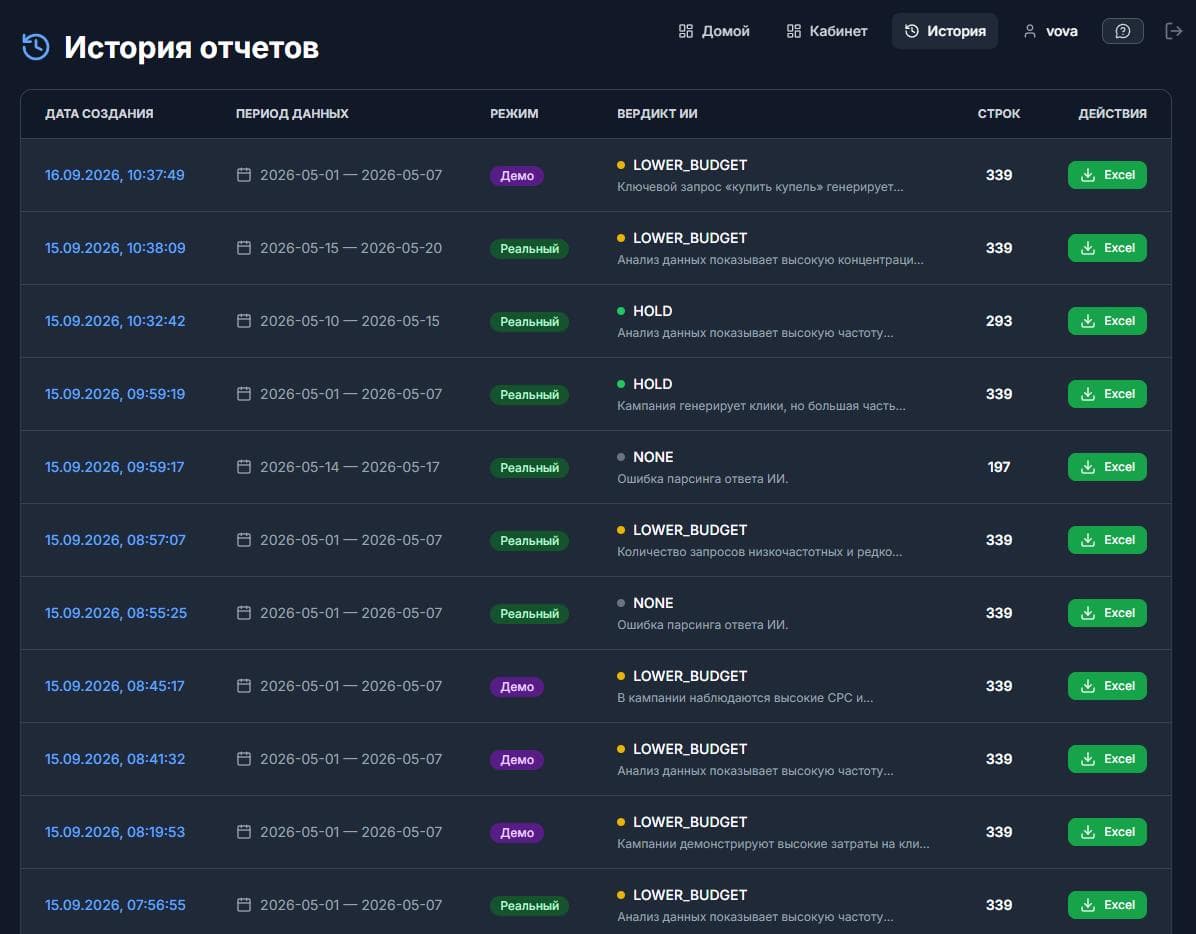Click the Дата создания column header
The width and height of the screenshot is (1196, 934).
[99, 114]
